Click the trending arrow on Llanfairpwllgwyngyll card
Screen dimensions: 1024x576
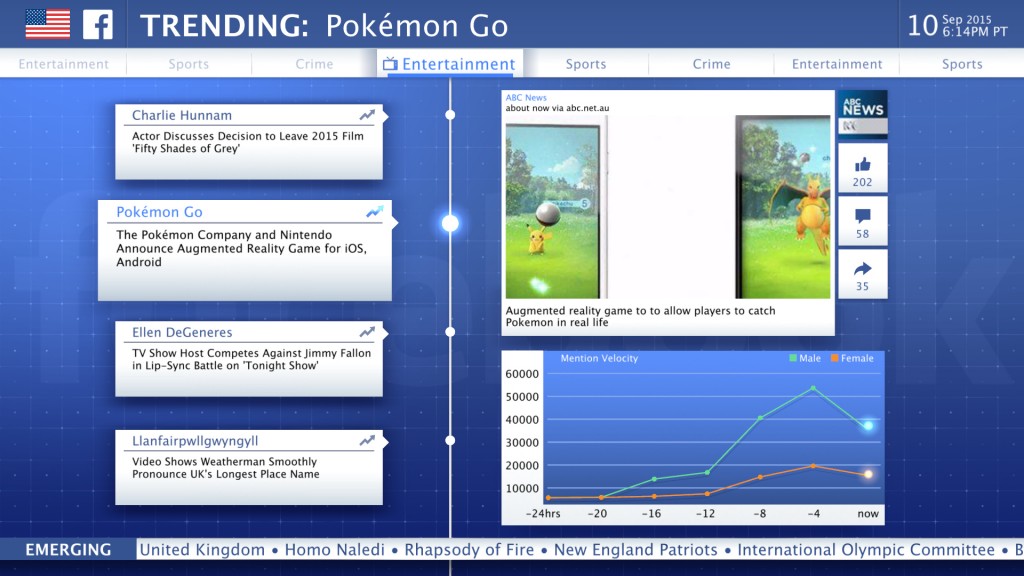point(367,441)
